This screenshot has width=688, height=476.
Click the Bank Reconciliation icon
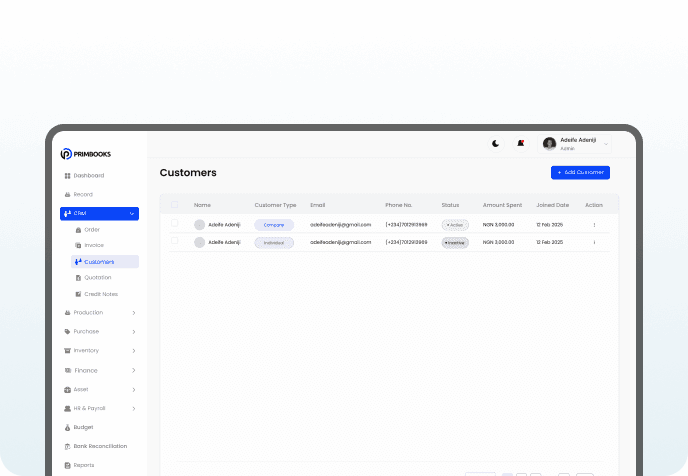point(68,447)
